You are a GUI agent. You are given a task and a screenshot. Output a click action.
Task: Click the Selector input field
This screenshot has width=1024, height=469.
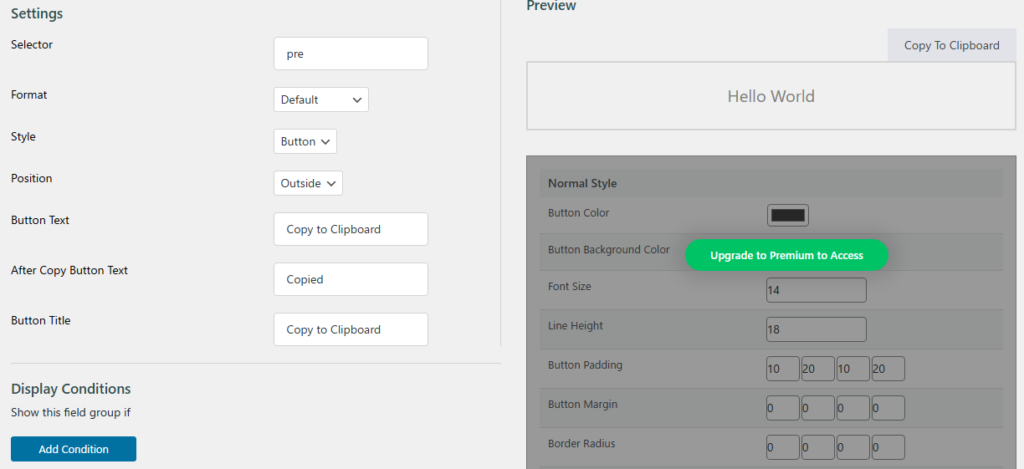(x=351, y=54)
